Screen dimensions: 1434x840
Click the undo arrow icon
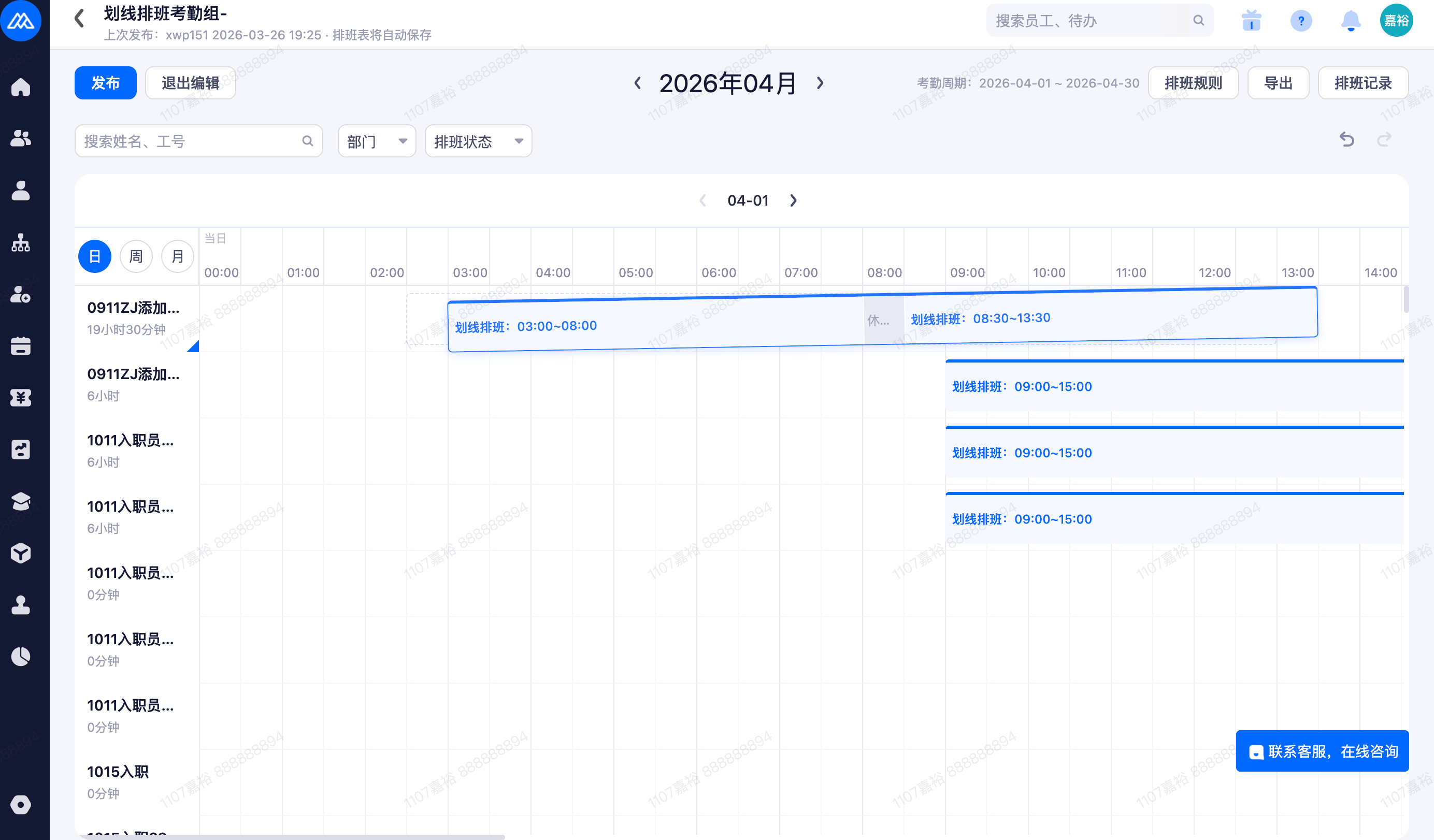(x=1346, y=139)
